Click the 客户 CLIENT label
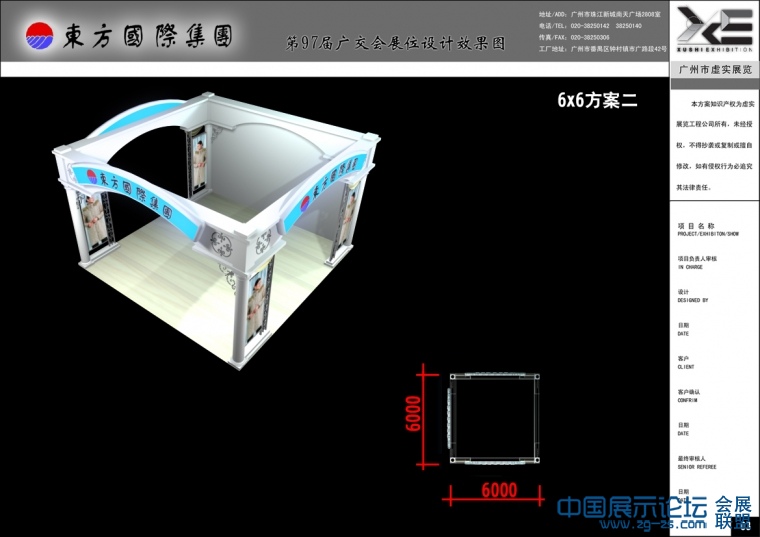The width and height of the screenshot is (760, 537). tap(685, 363)
